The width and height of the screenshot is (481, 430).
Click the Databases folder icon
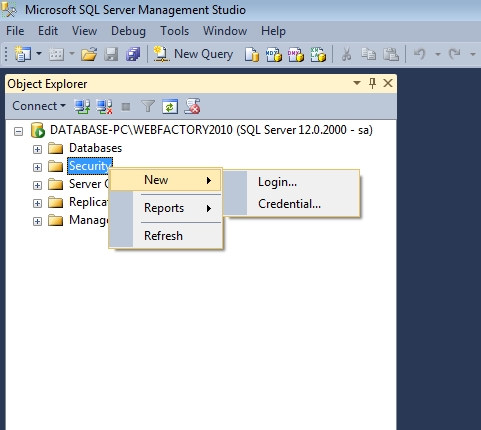pyautogui.click(x=55, y=148)
